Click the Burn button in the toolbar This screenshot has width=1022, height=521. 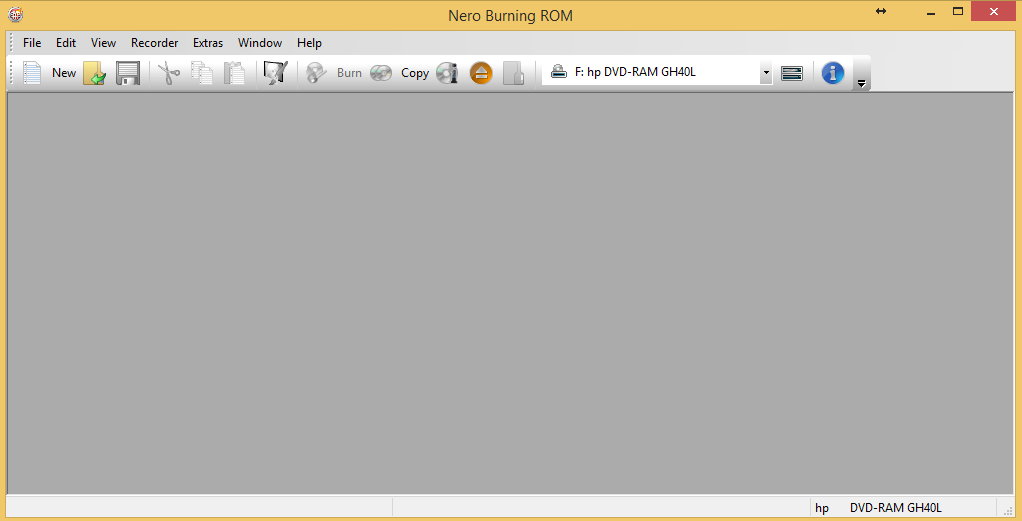pos(333,72)
